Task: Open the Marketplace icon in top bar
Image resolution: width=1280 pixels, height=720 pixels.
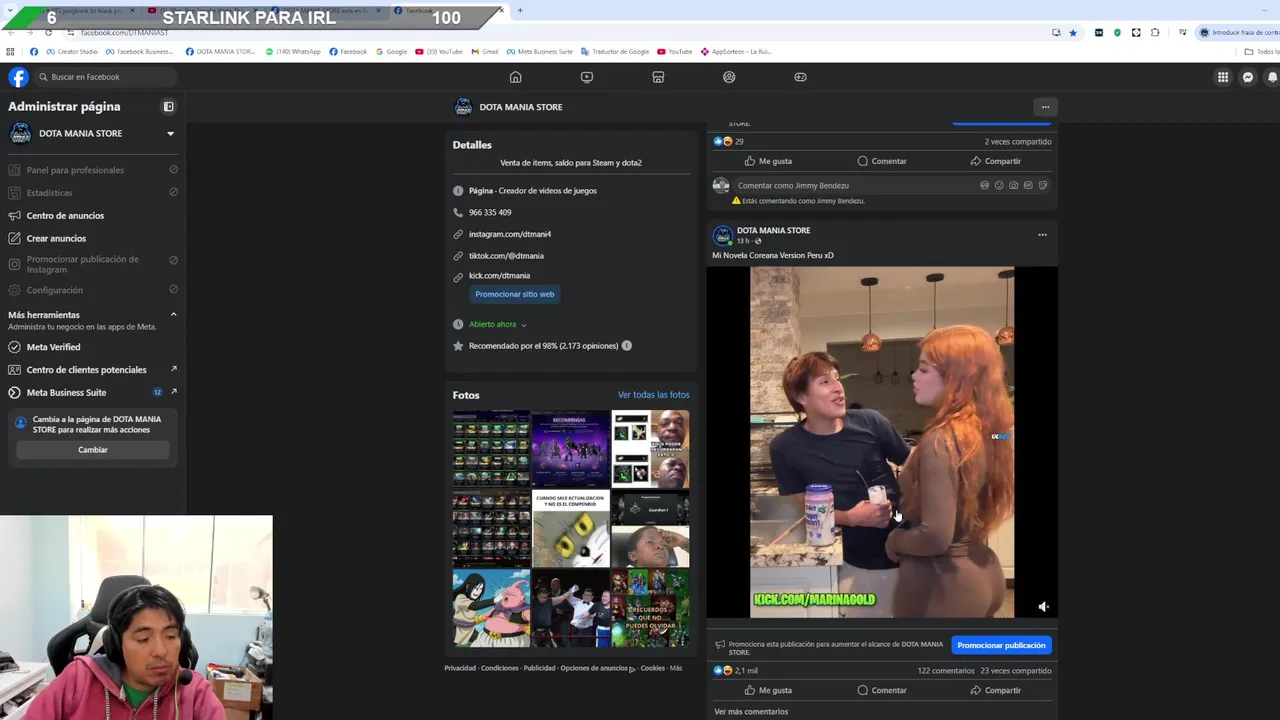Action: pyautogui.click(x=658, y=77)
